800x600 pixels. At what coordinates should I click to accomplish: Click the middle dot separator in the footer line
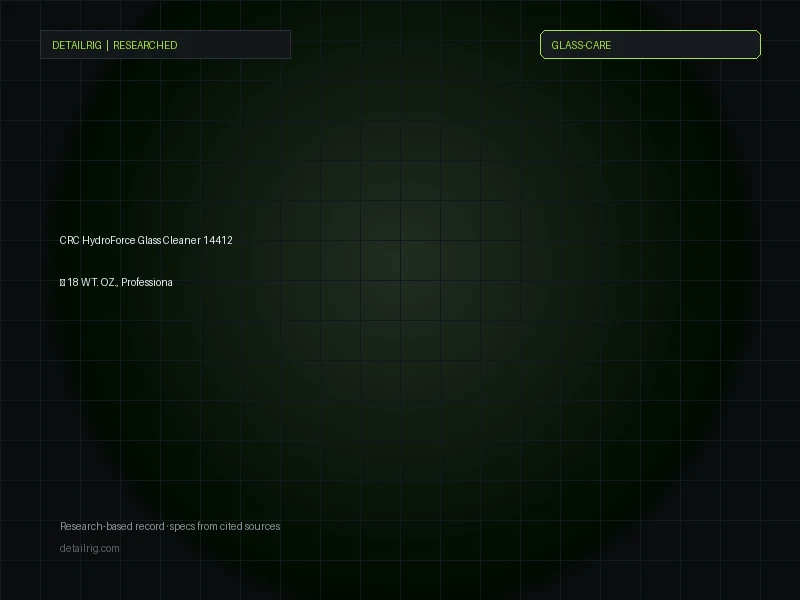coord(167,527)
